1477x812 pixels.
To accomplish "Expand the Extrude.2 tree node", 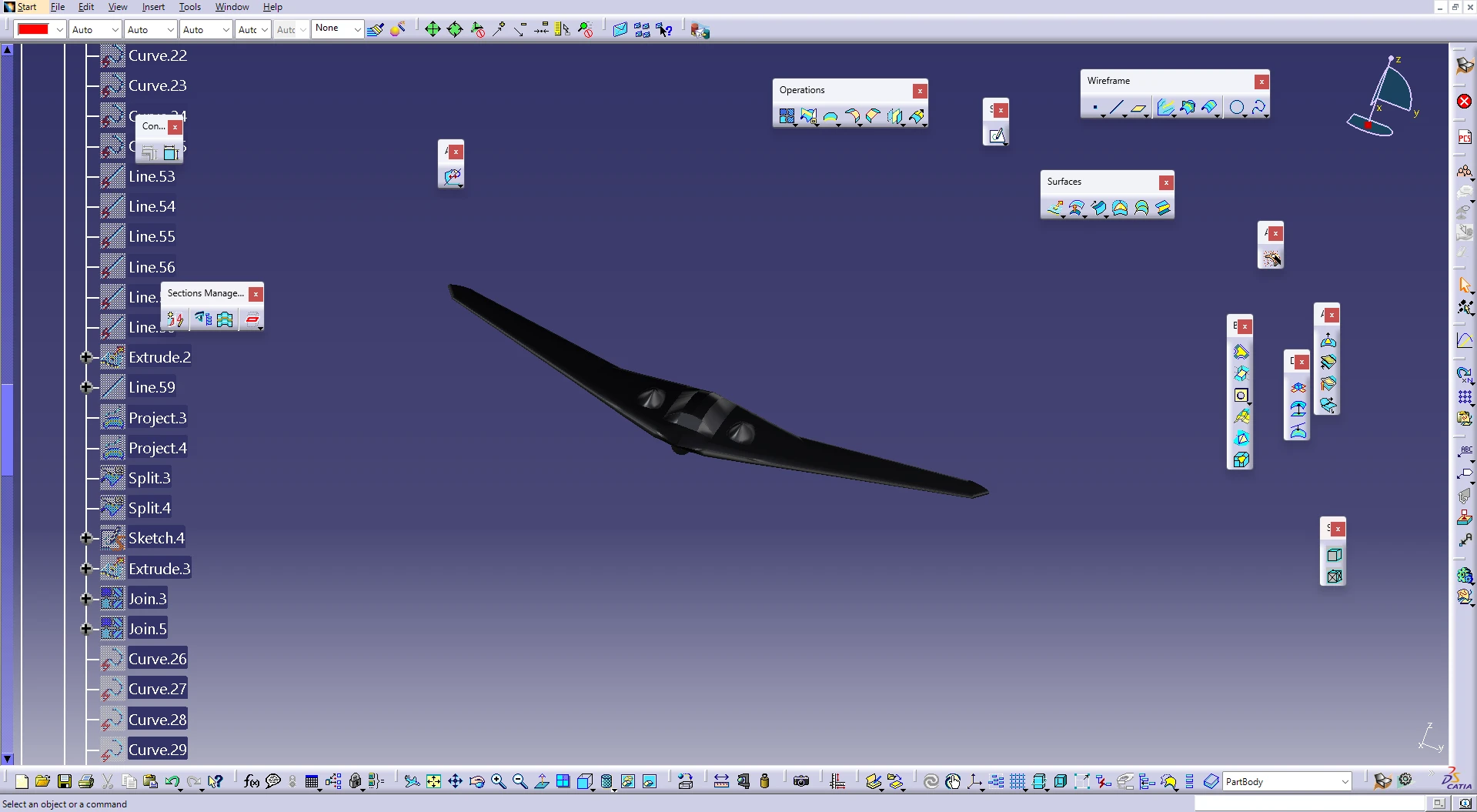I will [86, 357].
